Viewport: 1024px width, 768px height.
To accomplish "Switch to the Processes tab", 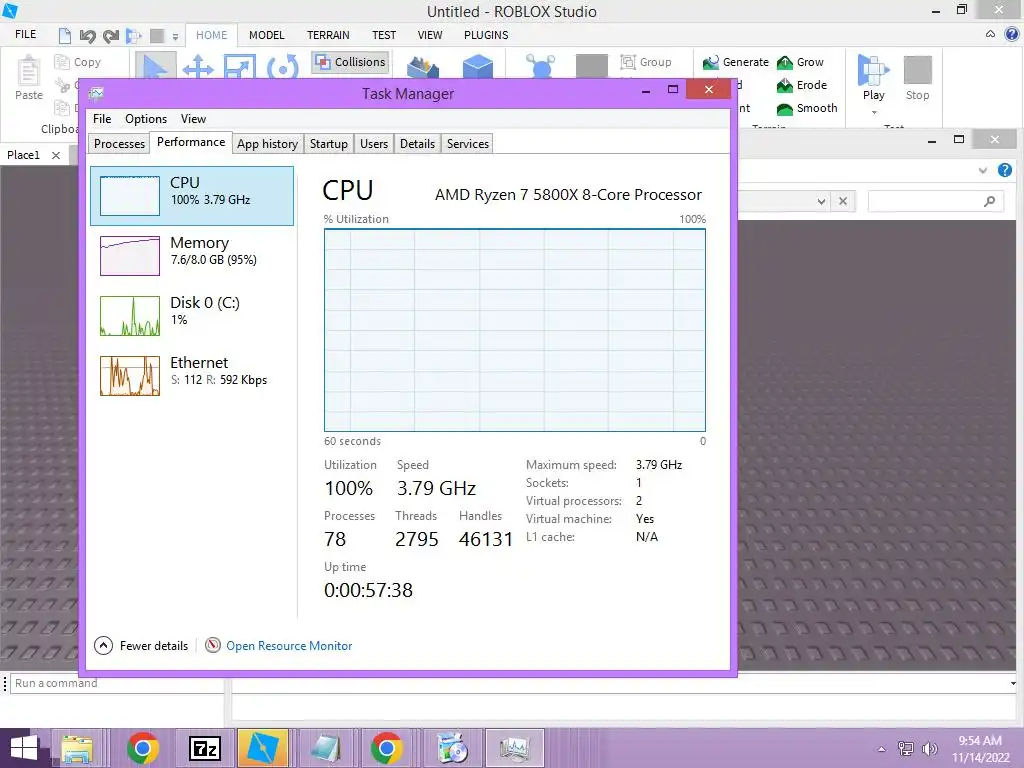I will click(x=120, y=144).
